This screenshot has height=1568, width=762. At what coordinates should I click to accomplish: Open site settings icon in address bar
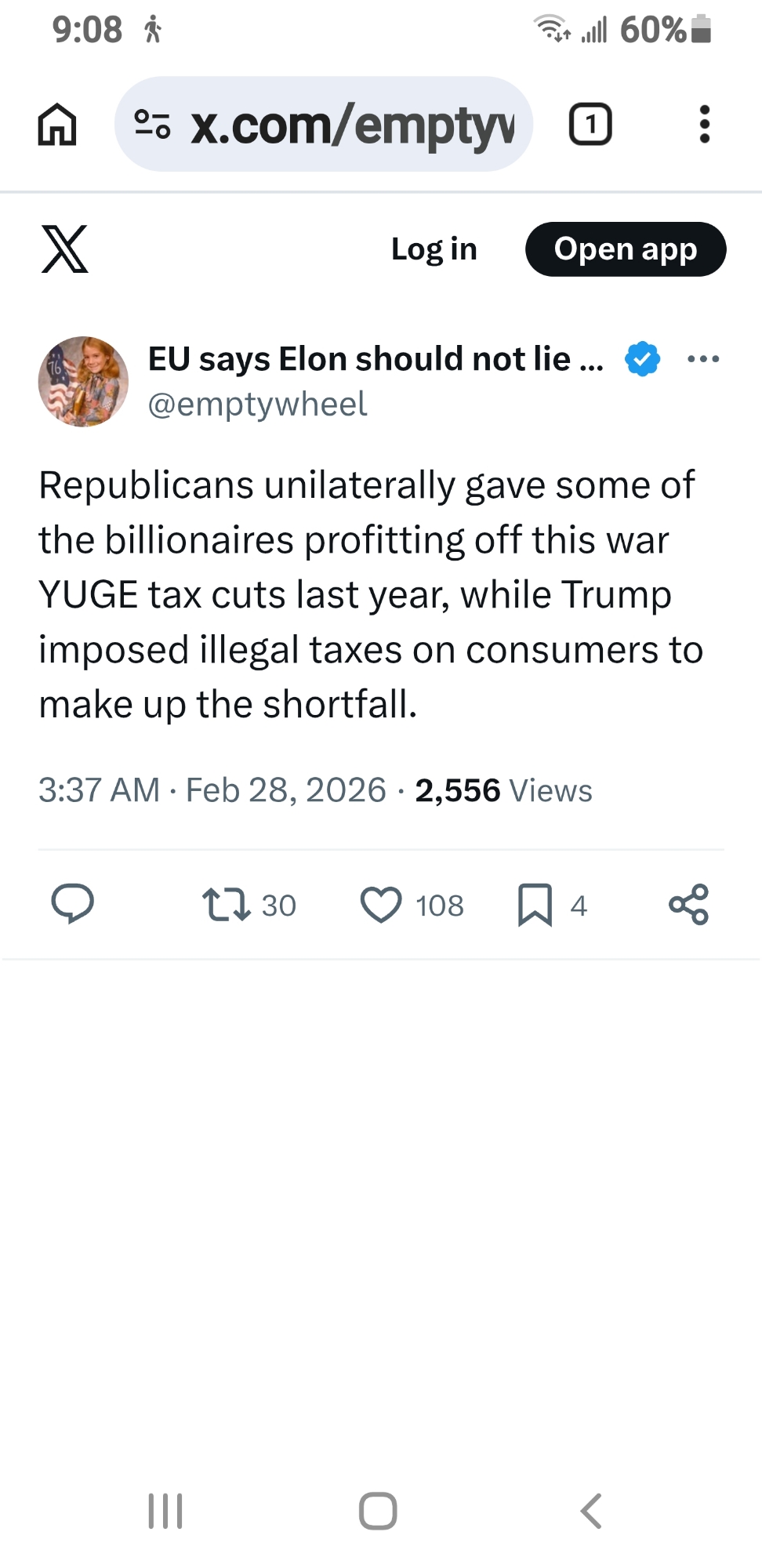click(x=152, y=125)
